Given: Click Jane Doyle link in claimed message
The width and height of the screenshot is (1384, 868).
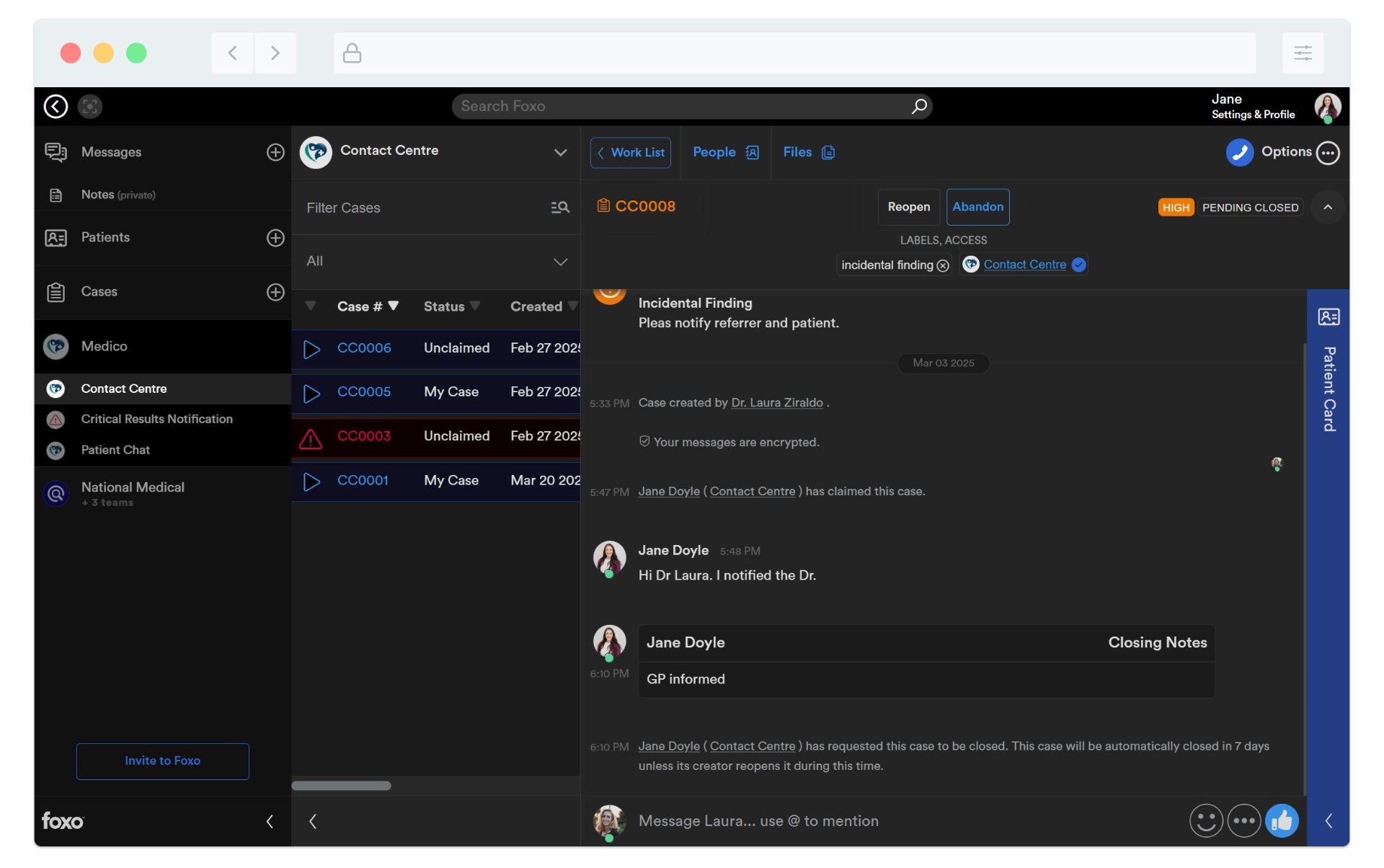Looking at the screenshot, I should [669, 492].
